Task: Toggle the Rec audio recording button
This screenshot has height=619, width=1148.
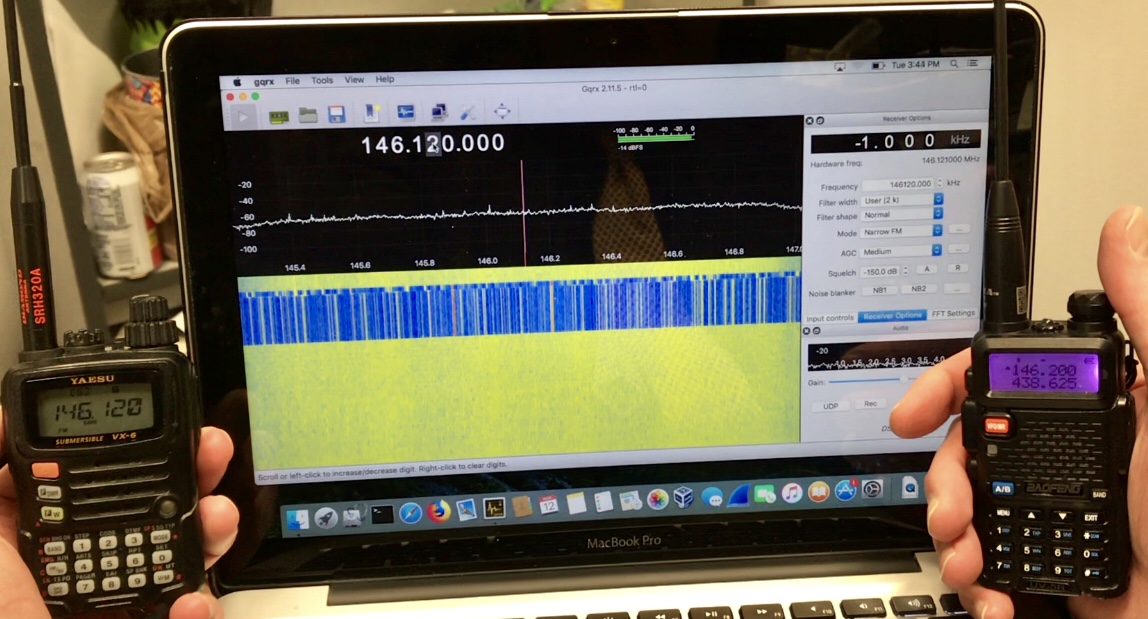Action: point(870,404)
